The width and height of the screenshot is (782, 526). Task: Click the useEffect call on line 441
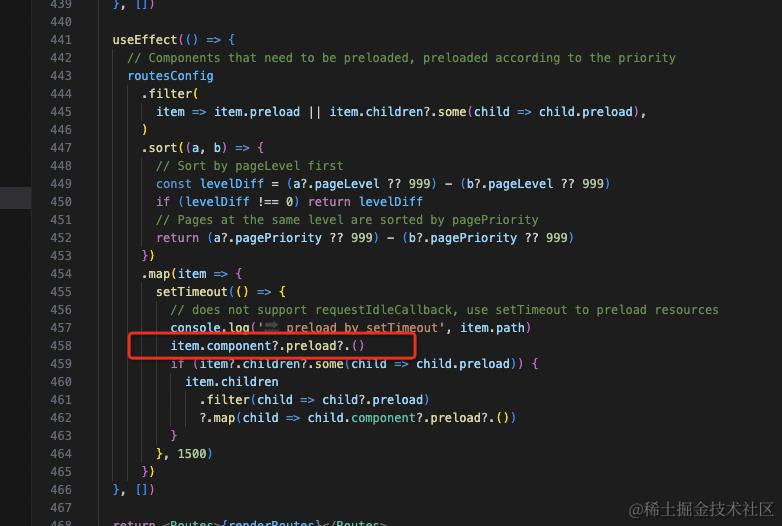point(145,40)
